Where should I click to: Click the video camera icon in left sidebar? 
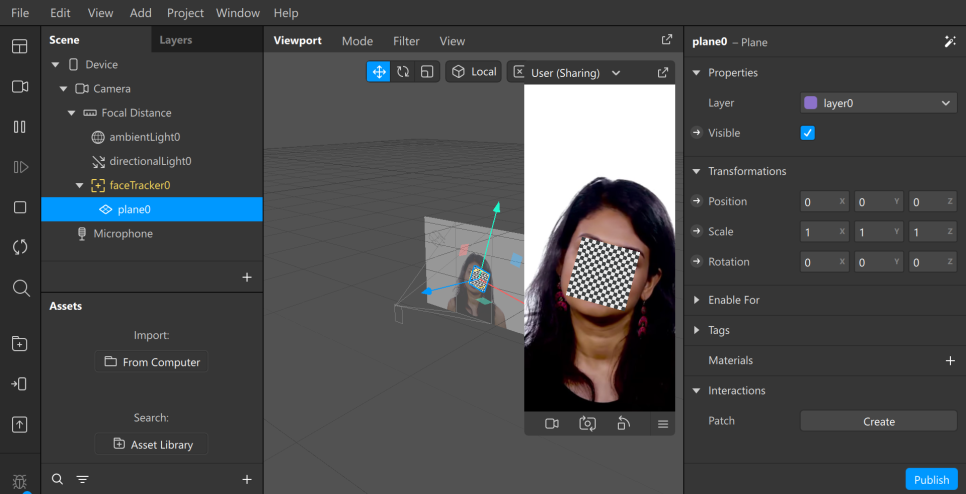[20, 87]
